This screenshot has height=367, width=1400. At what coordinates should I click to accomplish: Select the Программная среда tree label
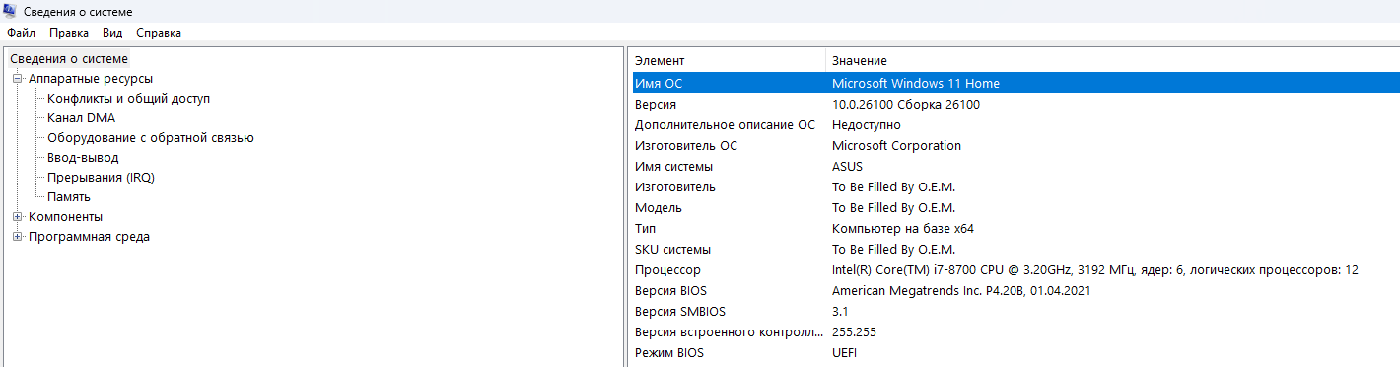pyautogui.click(x=89, y=236)
